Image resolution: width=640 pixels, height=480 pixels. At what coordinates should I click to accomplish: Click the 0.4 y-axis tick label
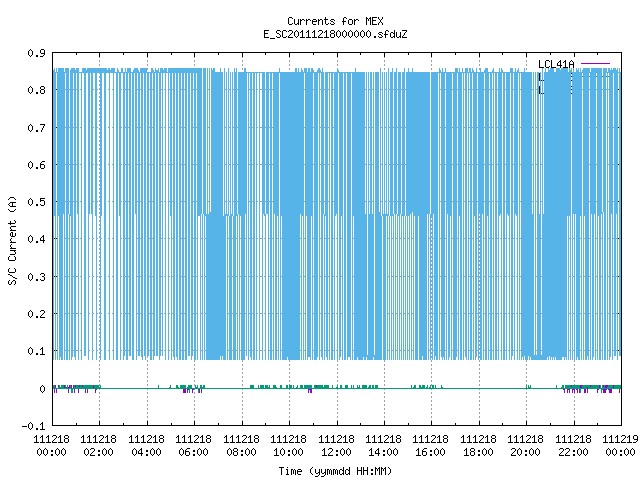pos(36,239)
